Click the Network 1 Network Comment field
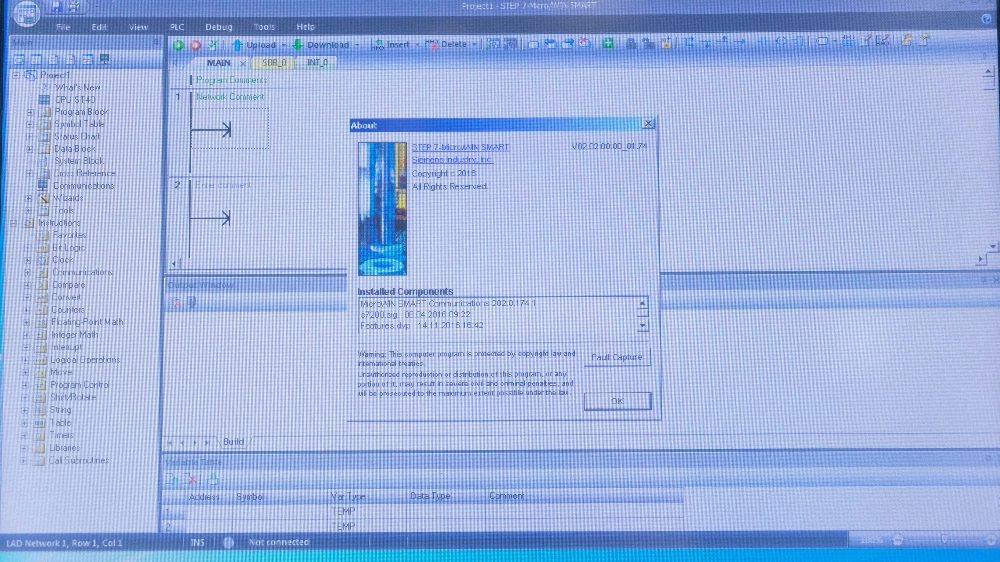Viewport: 1000px width, 562px height. click(230, 97)
